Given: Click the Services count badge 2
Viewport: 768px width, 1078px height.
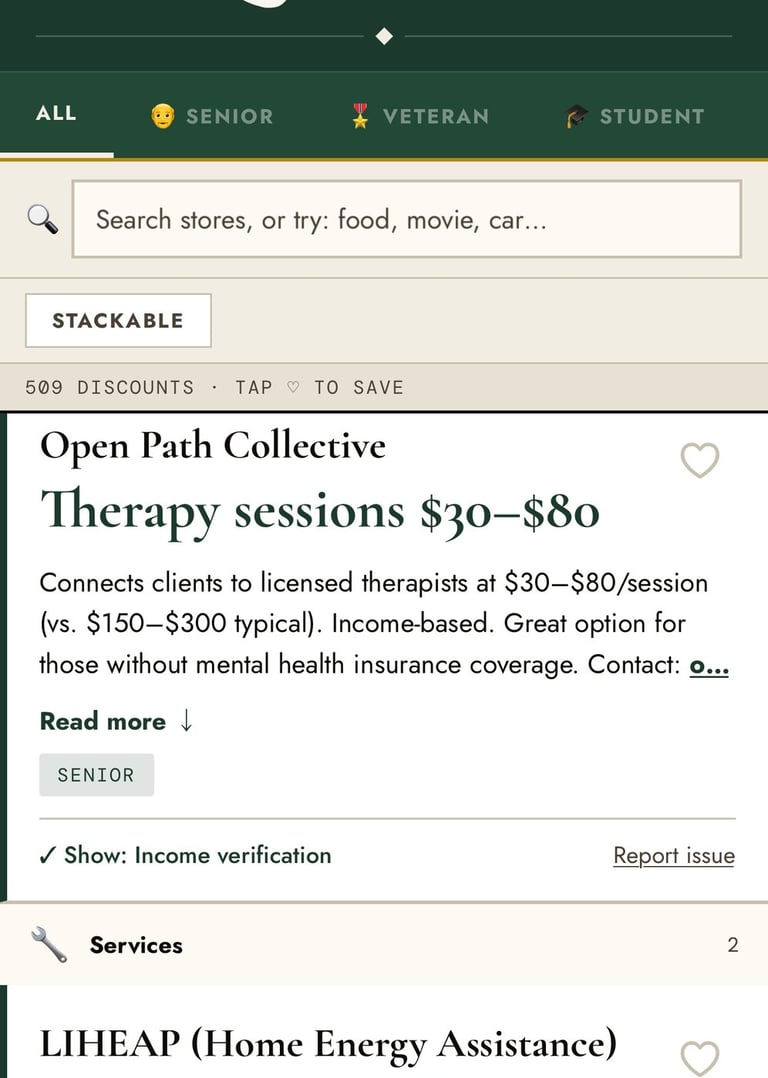Looking at the screenshot, I should click(732, 945).
